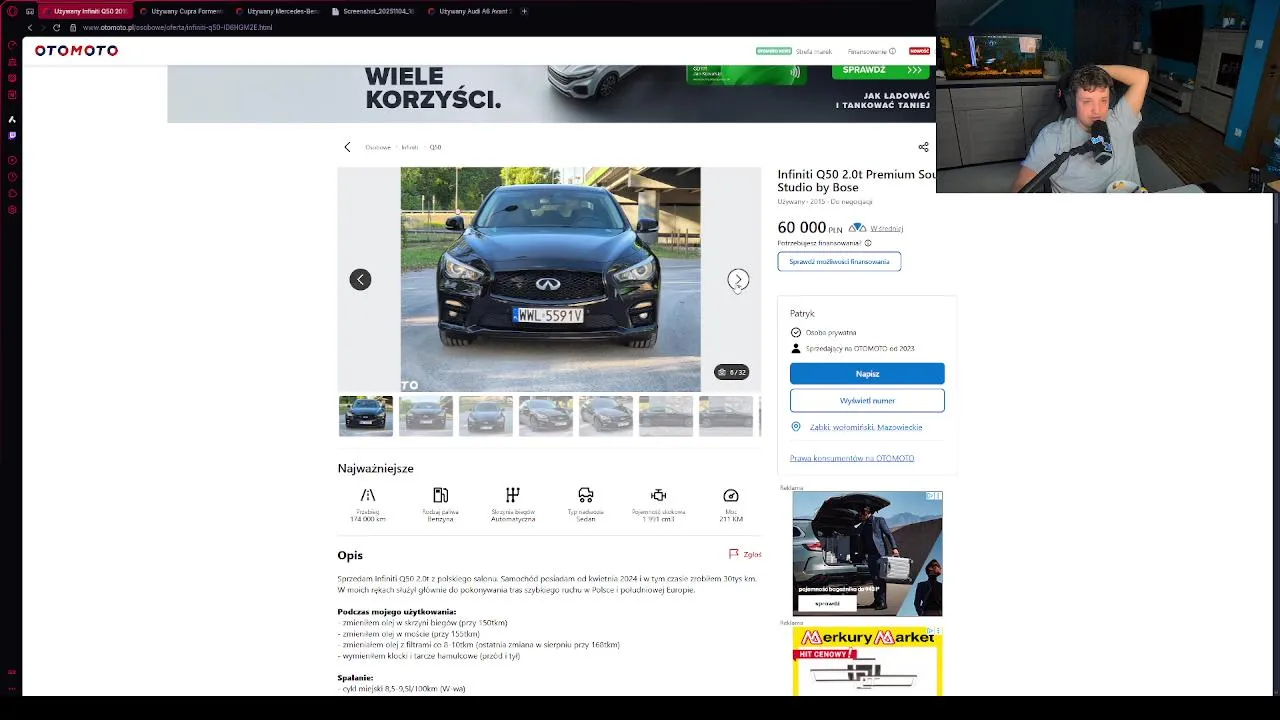Click the power (Moc) gauge icon
Viewport: 1280px width, 720px height.
(731, 495)
